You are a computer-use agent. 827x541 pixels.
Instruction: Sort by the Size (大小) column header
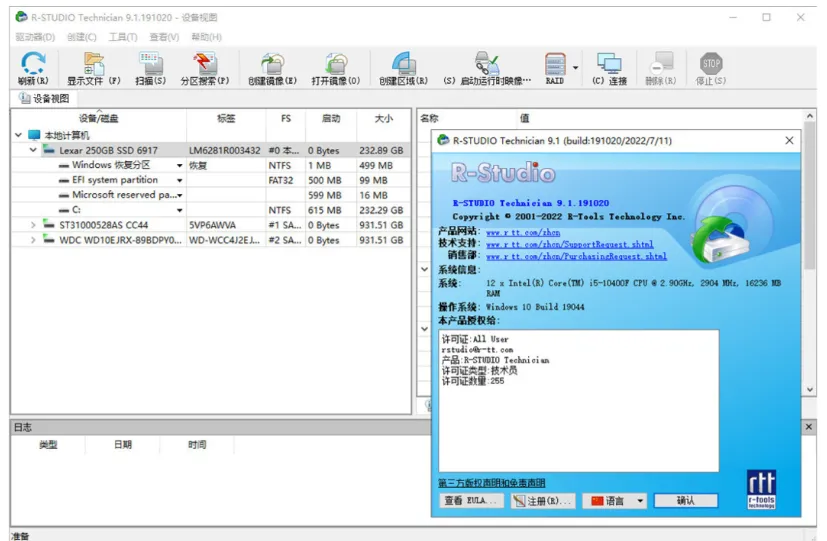tap(383, 119)
